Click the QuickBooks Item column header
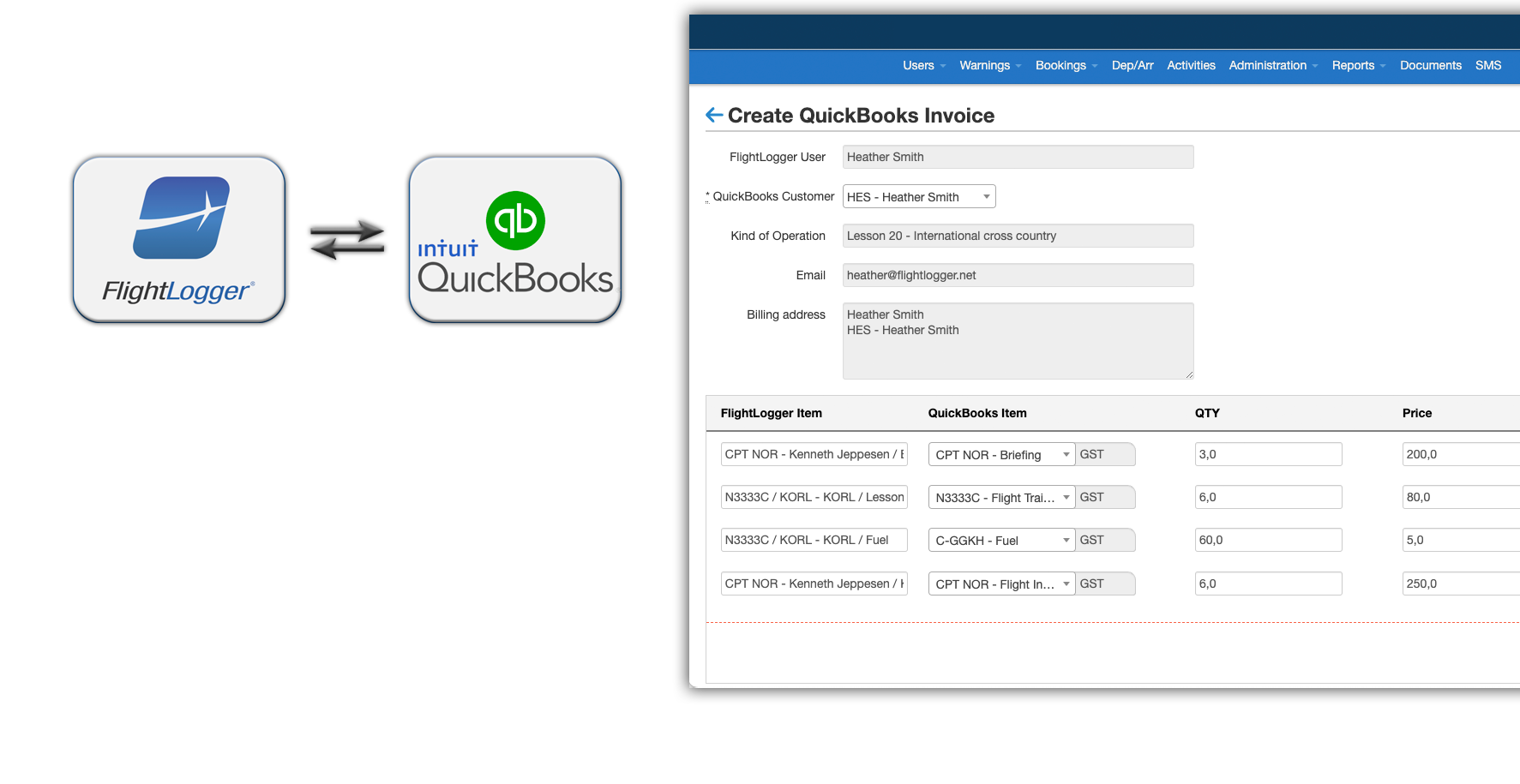 [977, 413]
